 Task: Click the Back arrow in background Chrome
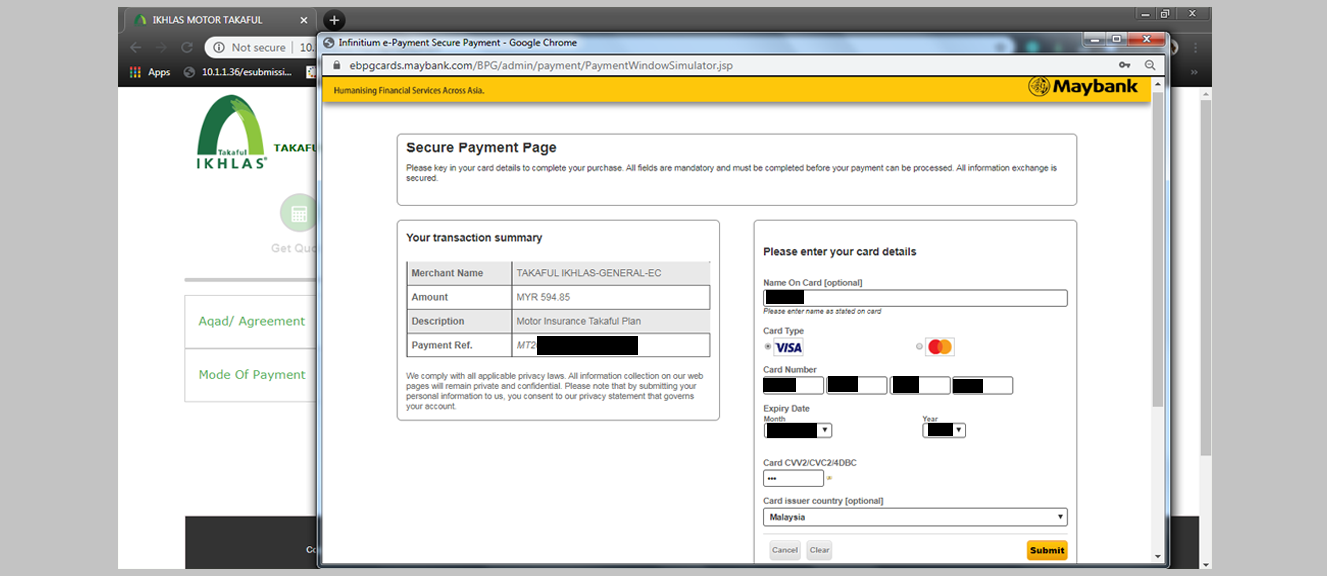click(136, 47)
